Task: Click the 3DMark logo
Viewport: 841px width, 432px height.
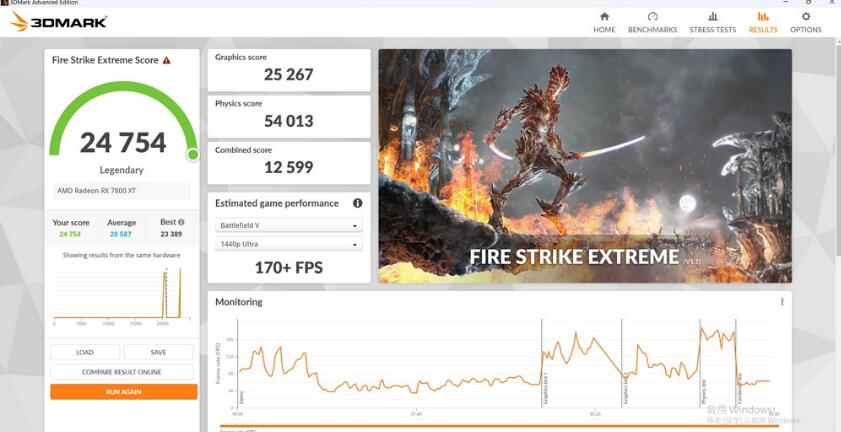Action: pos(58,21)
